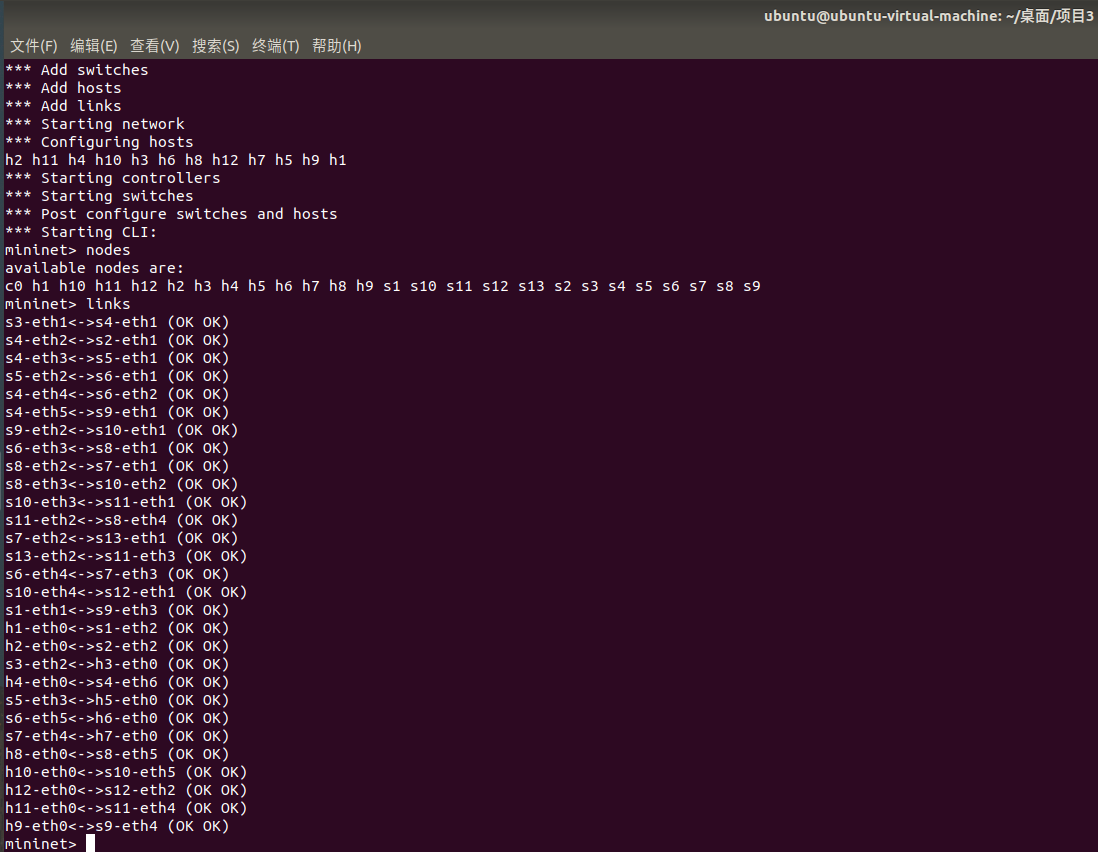Click the s3-eth1<->s4-eth1 link line
This screenshot has height=852, width=1098.
(117, 322)
